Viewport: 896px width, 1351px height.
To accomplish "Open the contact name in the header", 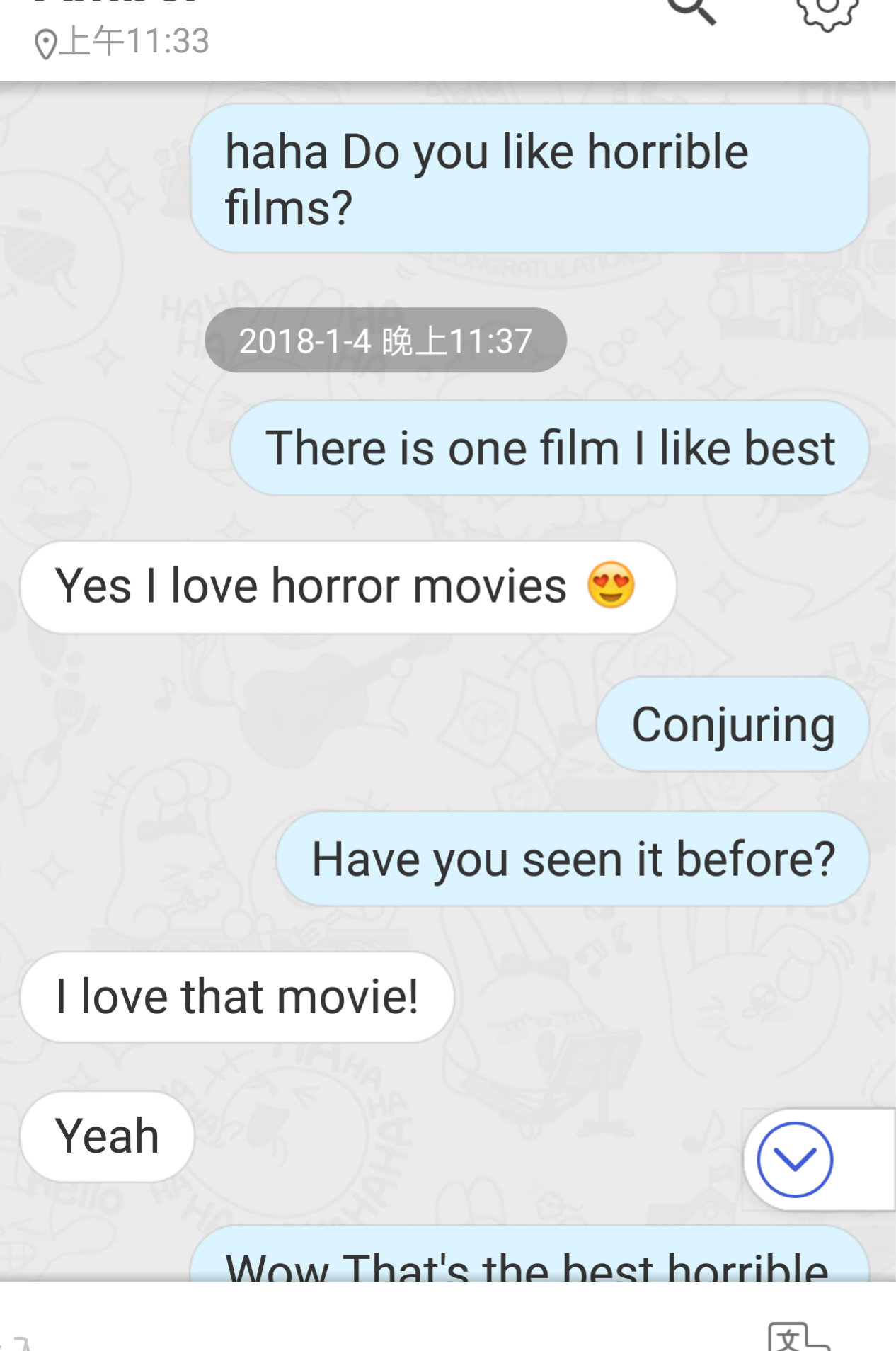I will pos(117,2).
